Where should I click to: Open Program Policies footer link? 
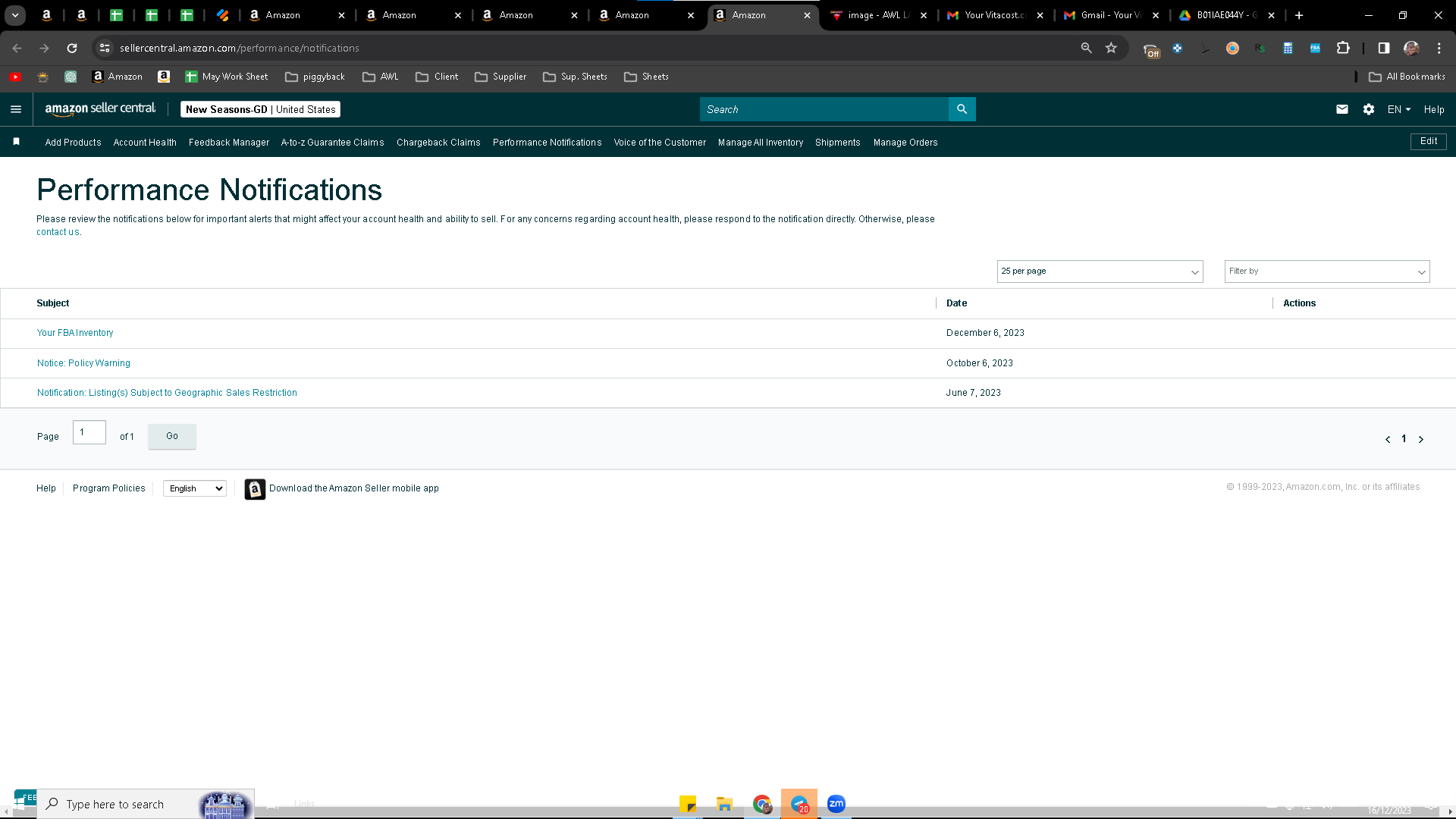pyautogui.click(x=109, y=488)
